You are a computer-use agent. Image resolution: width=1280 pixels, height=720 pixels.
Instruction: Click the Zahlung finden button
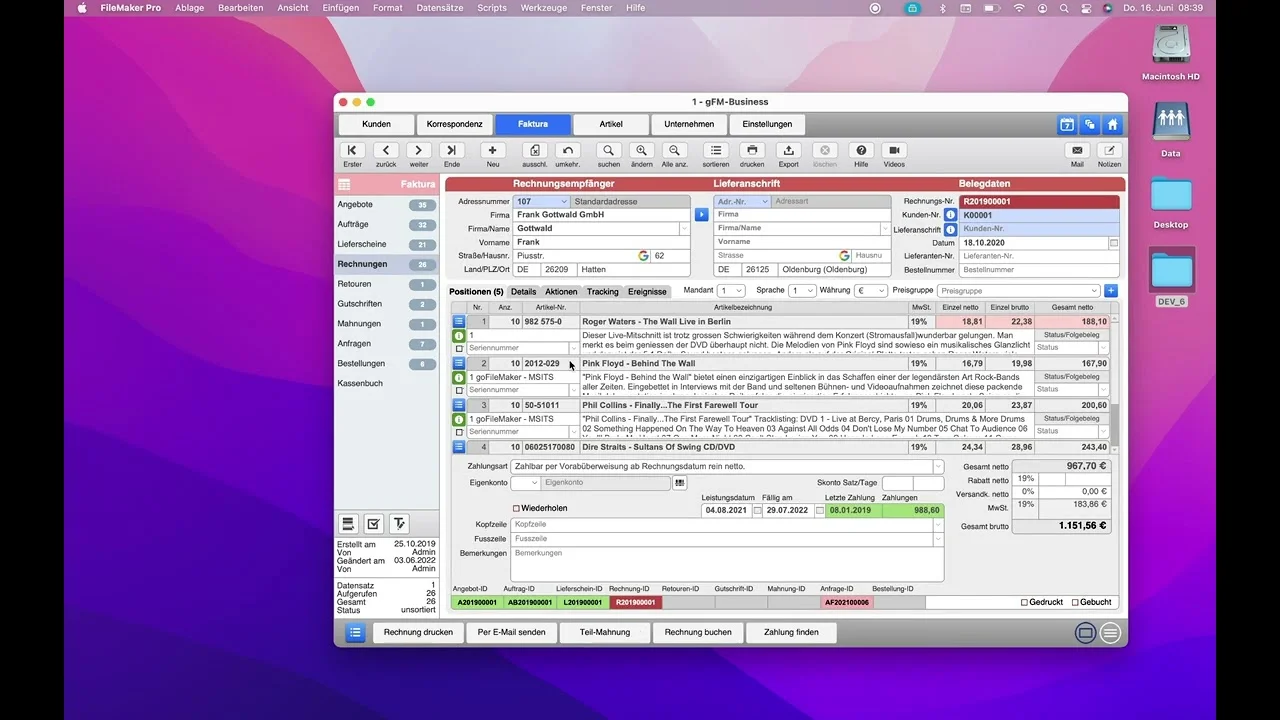(791, 632)
